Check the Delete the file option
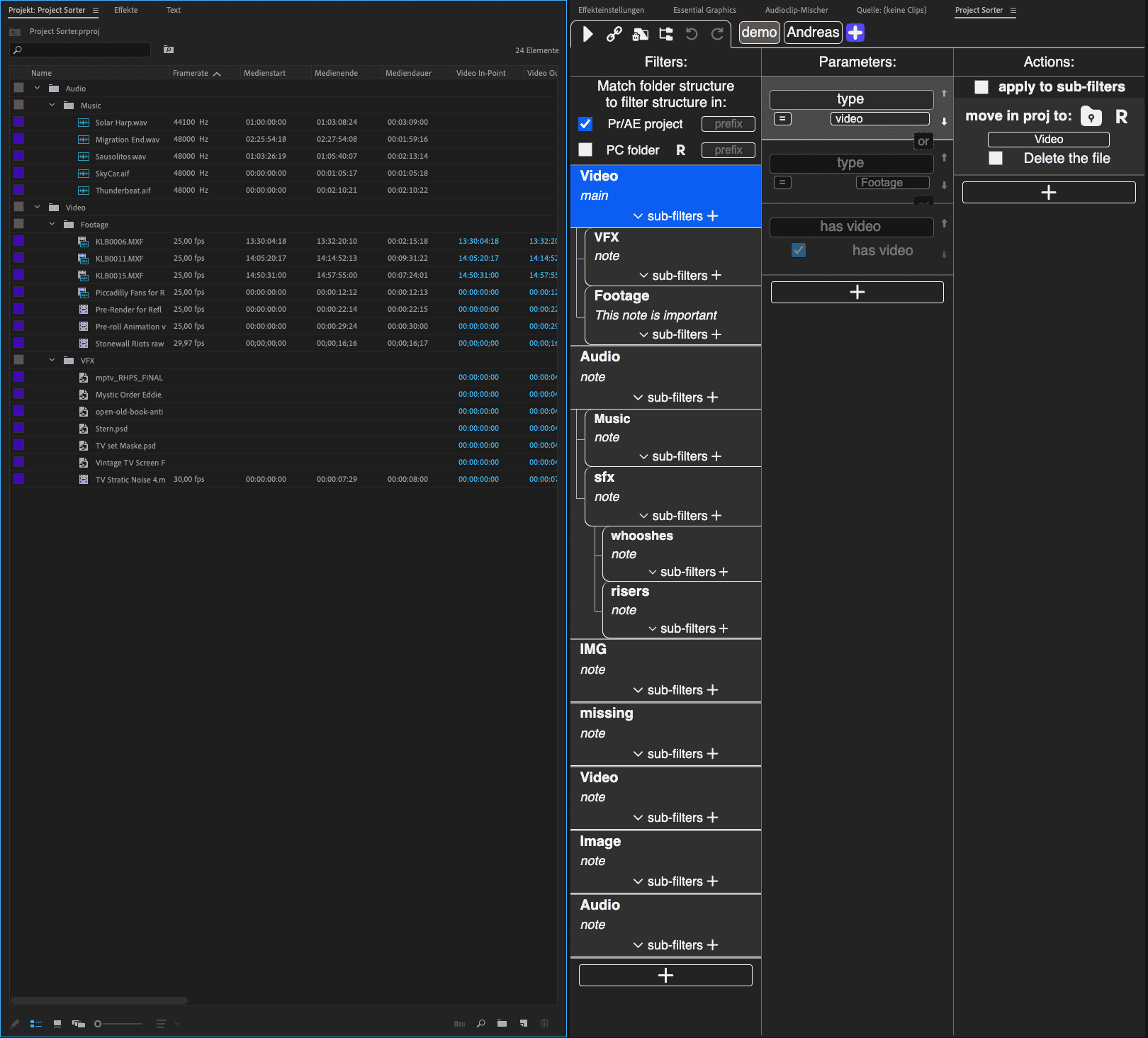1148x1038 pixels. [996, 158]
